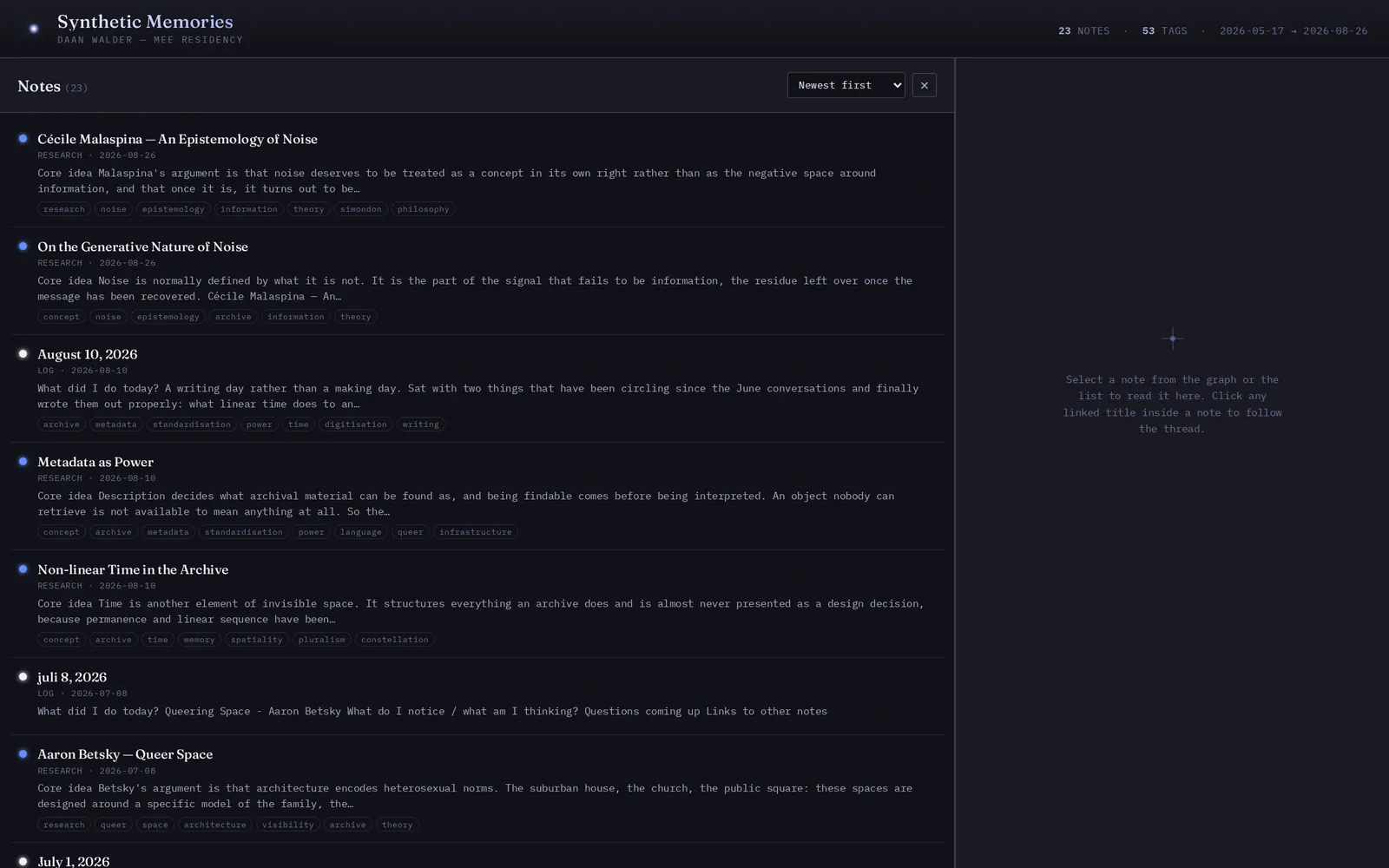1389x868 pixels.
Task: Open Non-linear Time in the Archive note
Action: click(x=133, y=569)
